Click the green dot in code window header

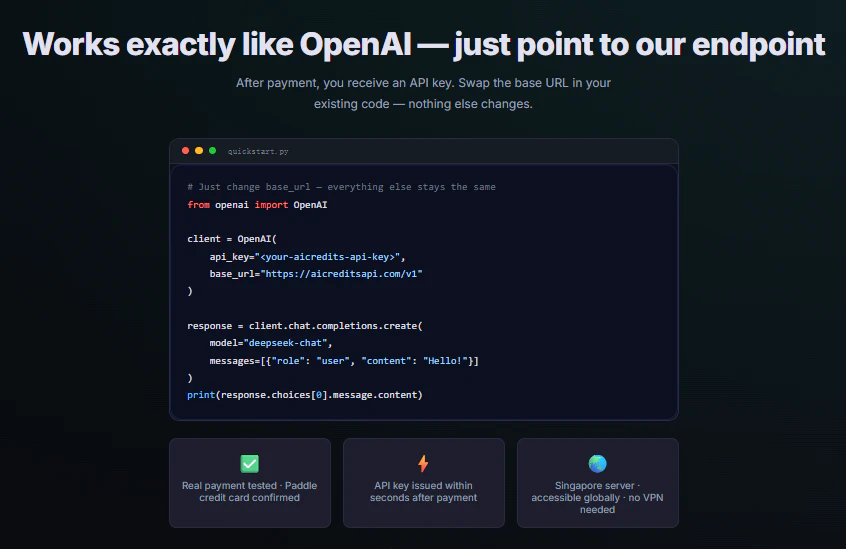[213, 150]
